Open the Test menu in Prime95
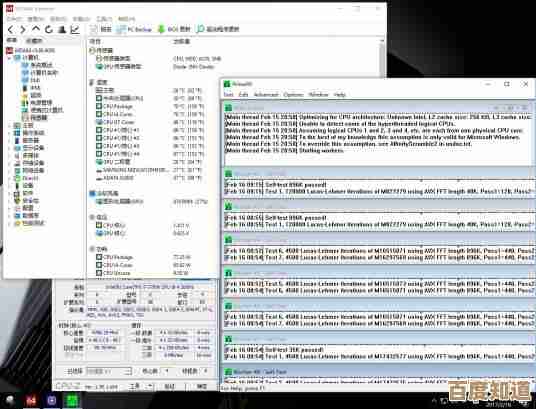Viewport: 536px width, 409px height. click(x=228, y=94)
